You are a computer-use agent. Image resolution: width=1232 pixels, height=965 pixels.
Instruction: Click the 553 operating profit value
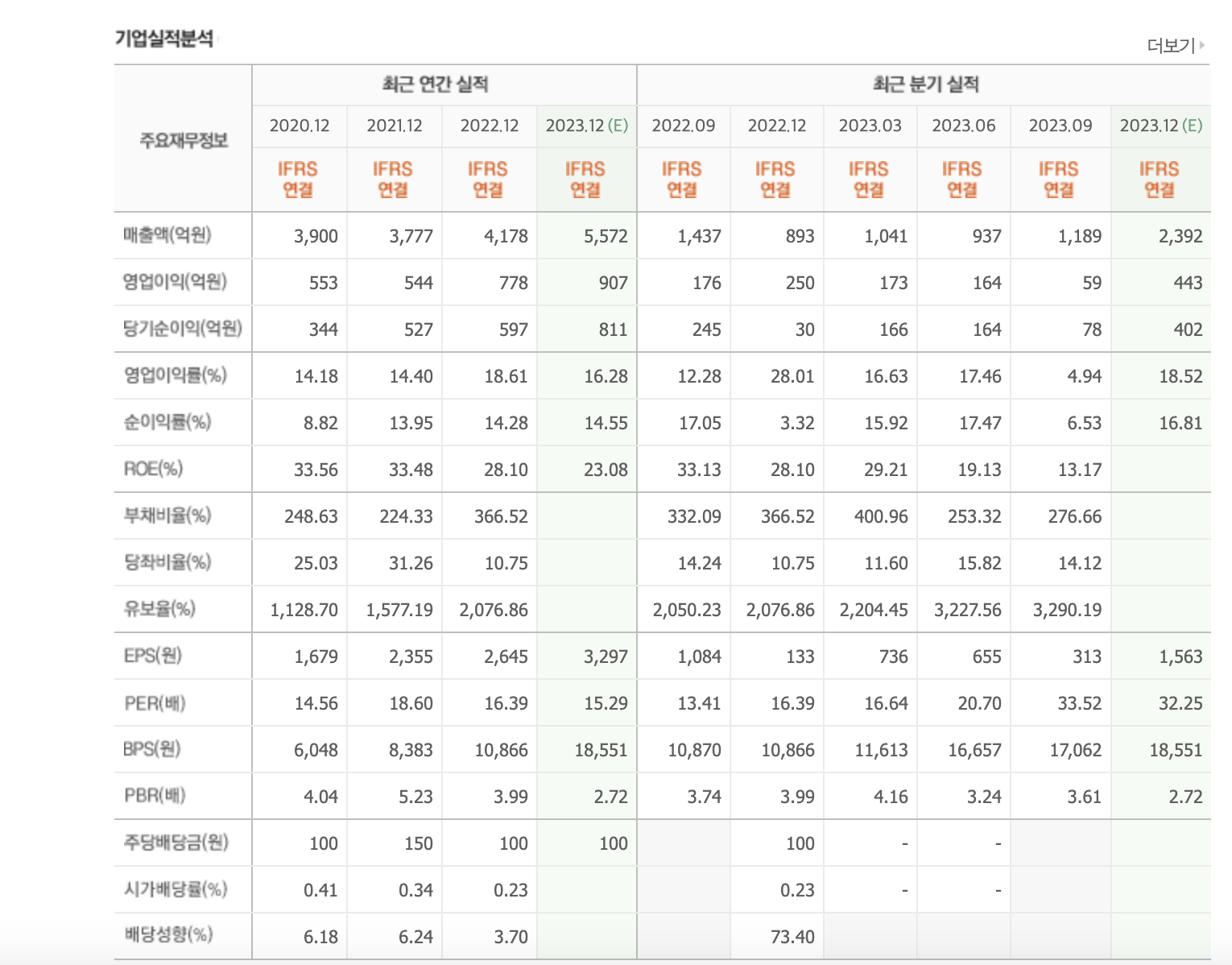tap(324, 284)
